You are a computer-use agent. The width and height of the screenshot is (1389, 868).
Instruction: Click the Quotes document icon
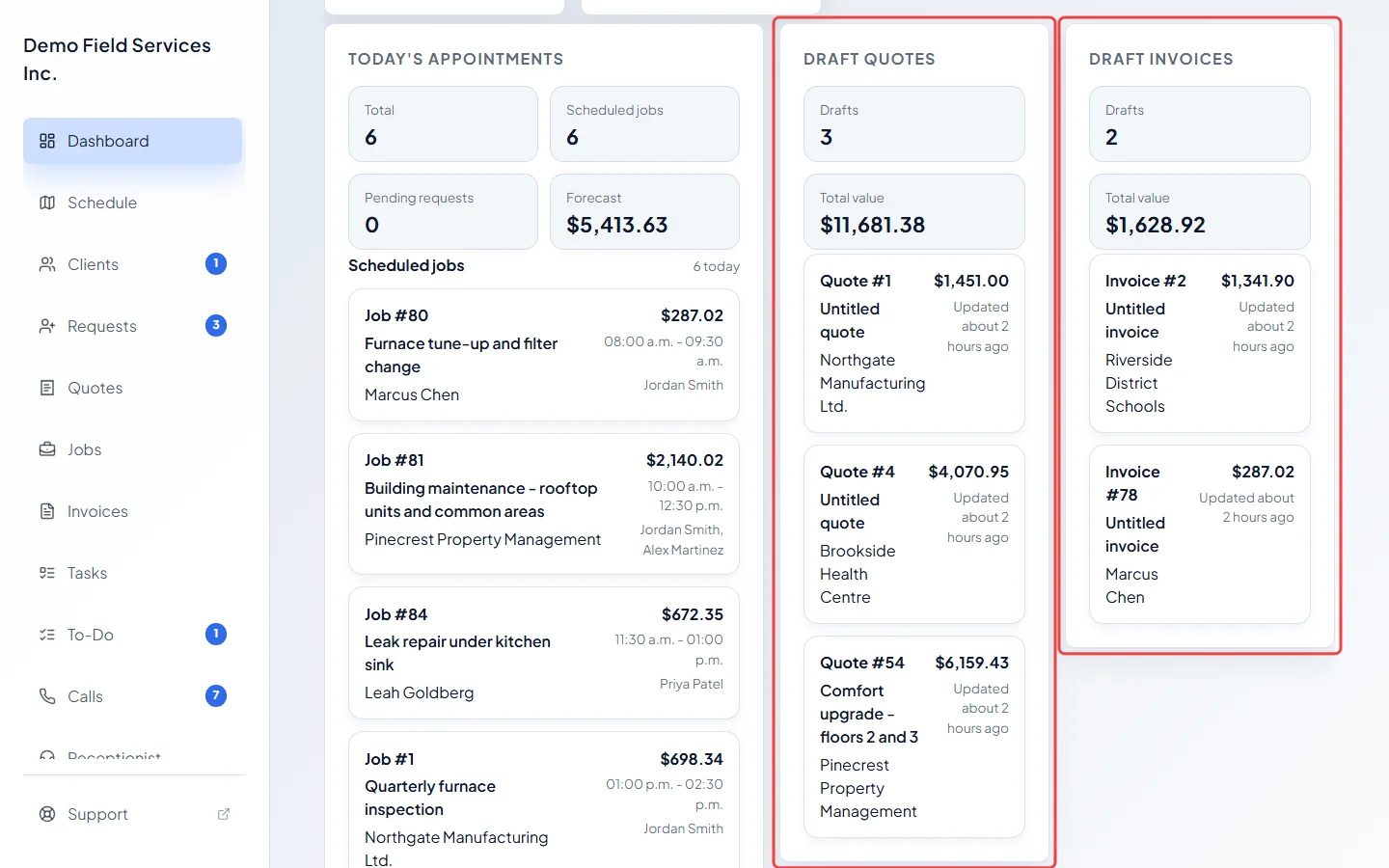coord(47,388)
